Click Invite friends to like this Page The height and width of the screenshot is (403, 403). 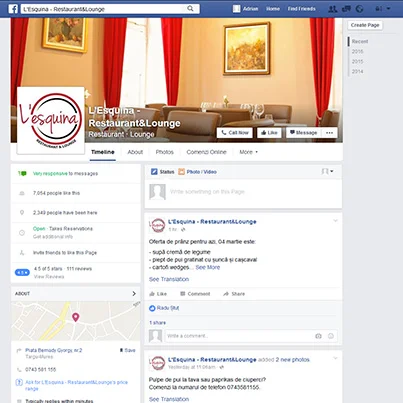pyautogui.click(x=65, y=253)
